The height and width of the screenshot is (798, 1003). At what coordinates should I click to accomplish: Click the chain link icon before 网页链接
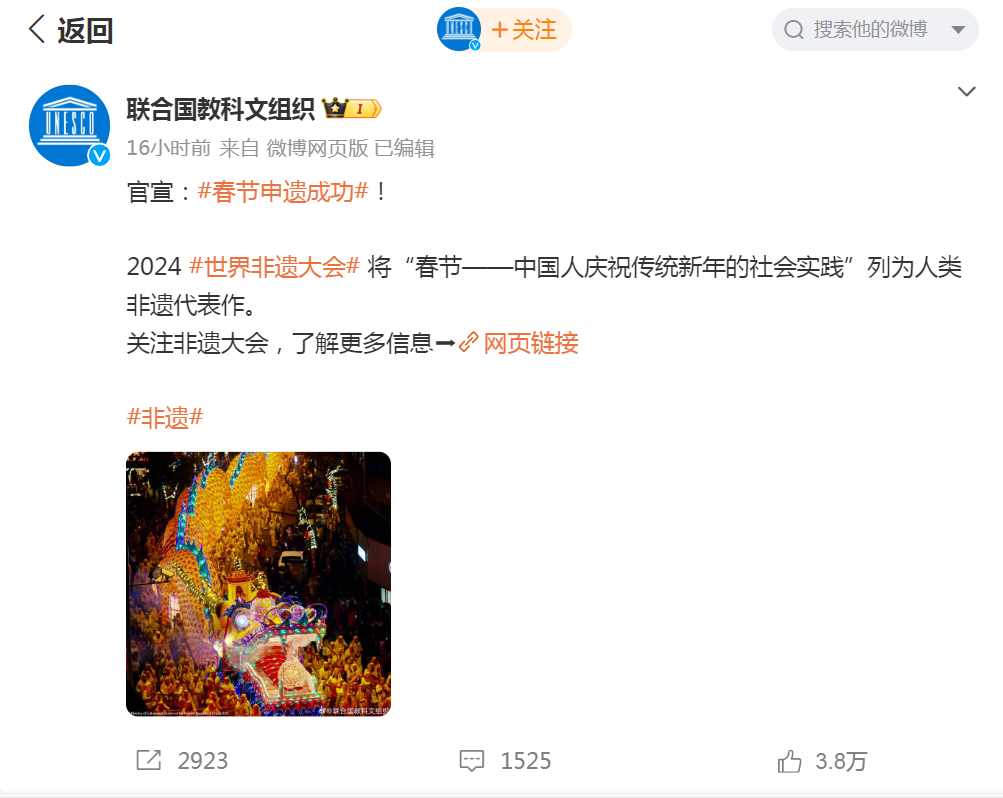coord(469,342)
